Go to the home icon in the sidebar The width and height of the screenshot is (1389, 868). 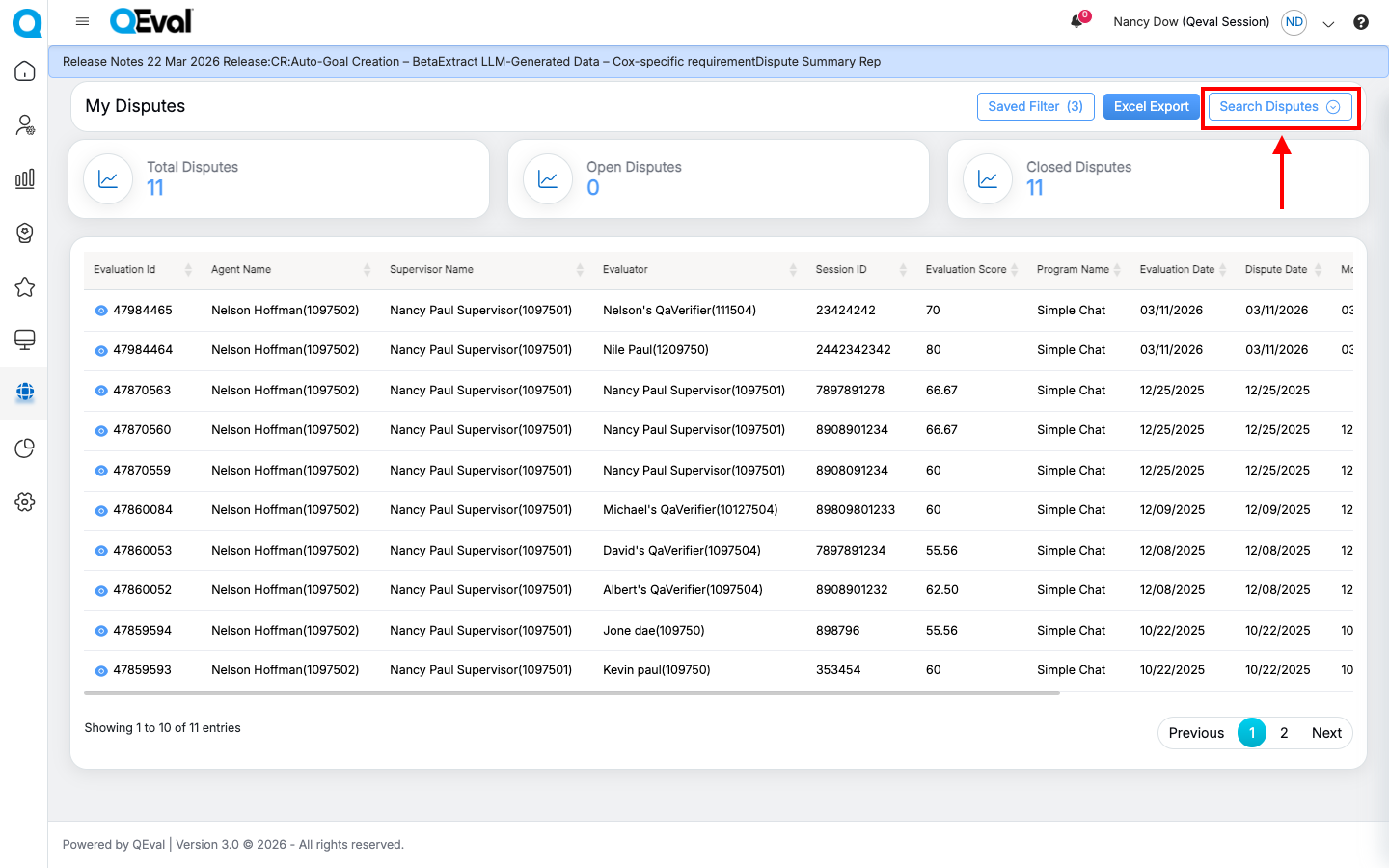click(25, 71)
